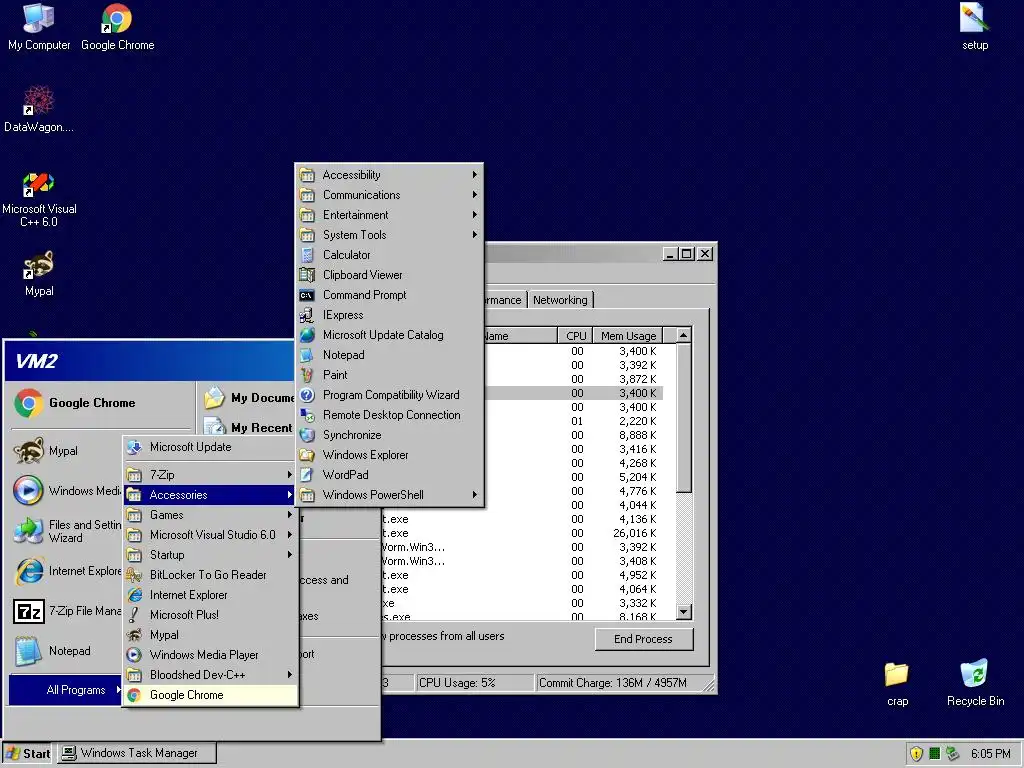Screen dimensions: 1024x768
Task: Launch Notepad from Accessories submenu
Action: [x=389, y=355]
